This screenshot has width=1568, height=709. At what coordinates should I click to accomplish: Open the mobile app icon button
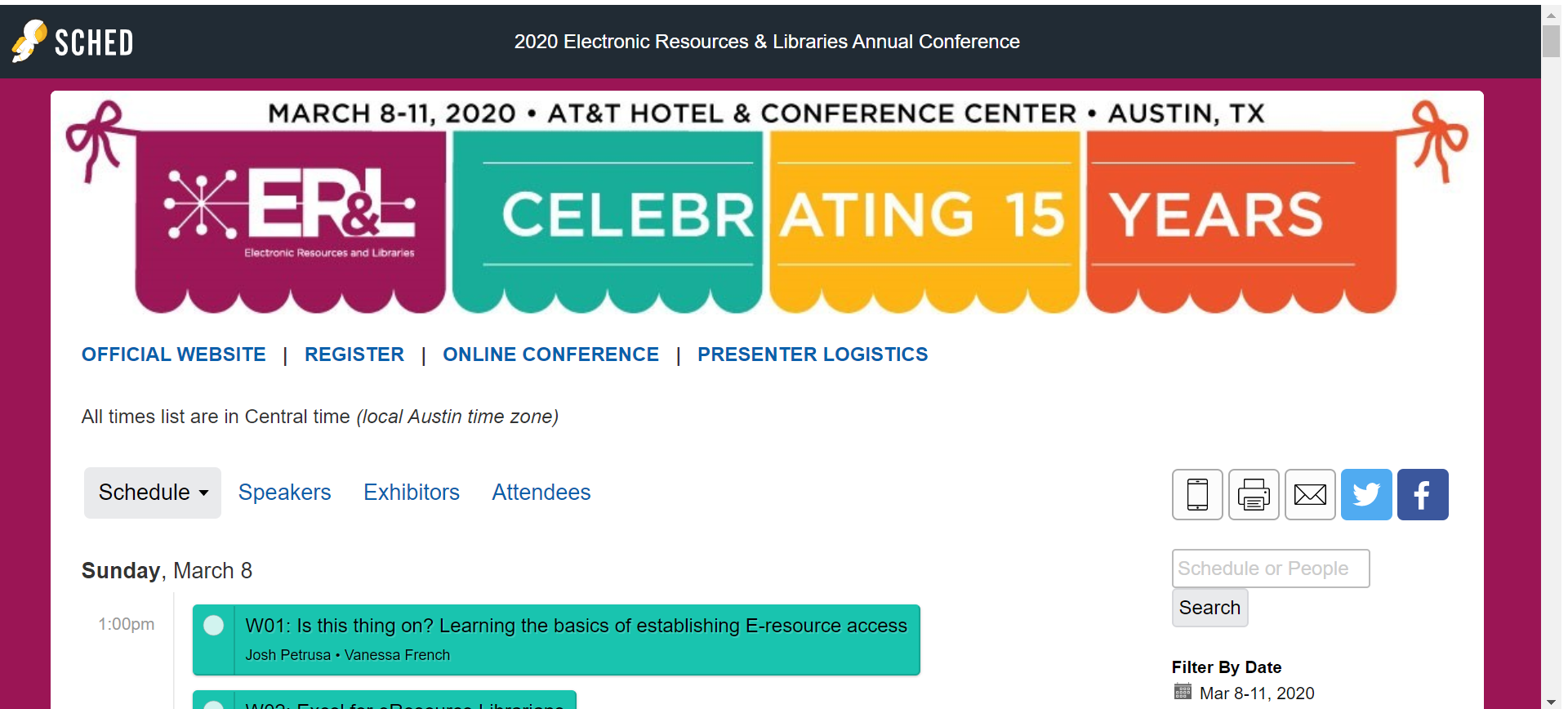tap(1197, 494)
